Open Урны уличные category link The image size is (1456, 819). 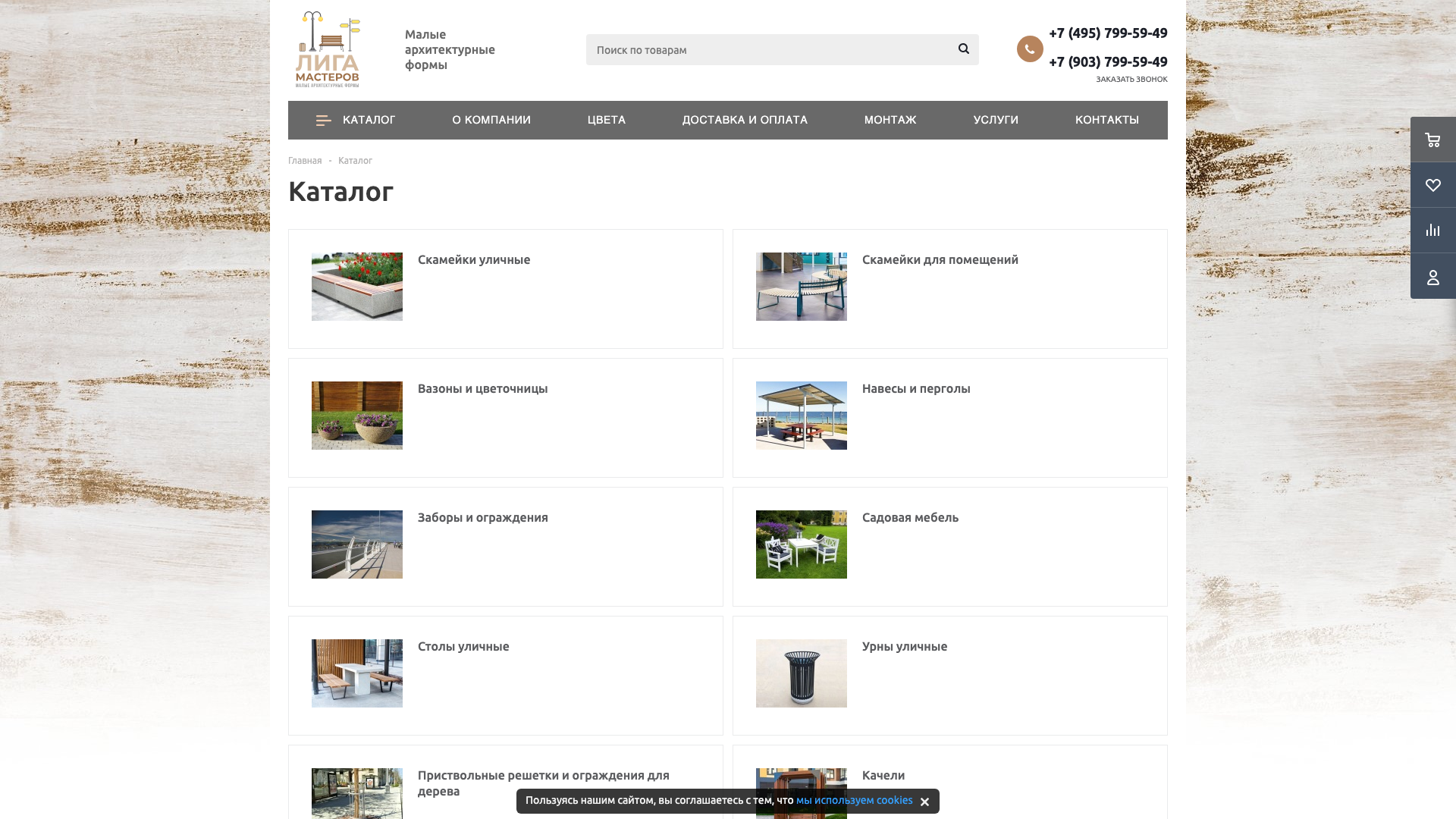[905, 647]
